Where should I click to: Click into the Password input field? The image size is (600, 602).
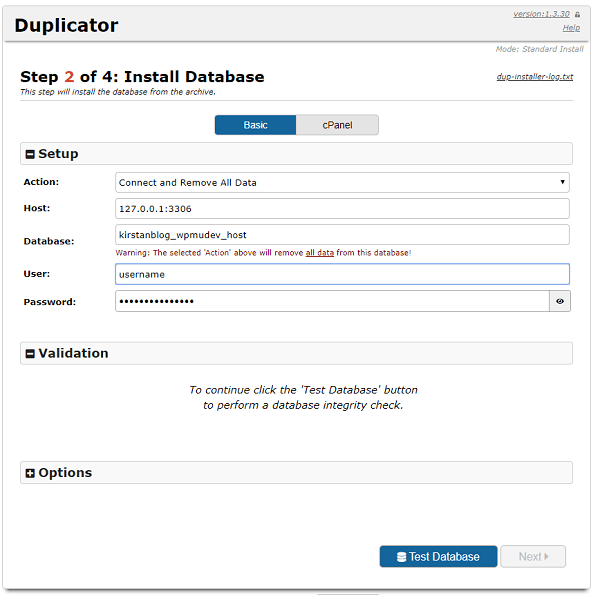(x=332, y=301)
